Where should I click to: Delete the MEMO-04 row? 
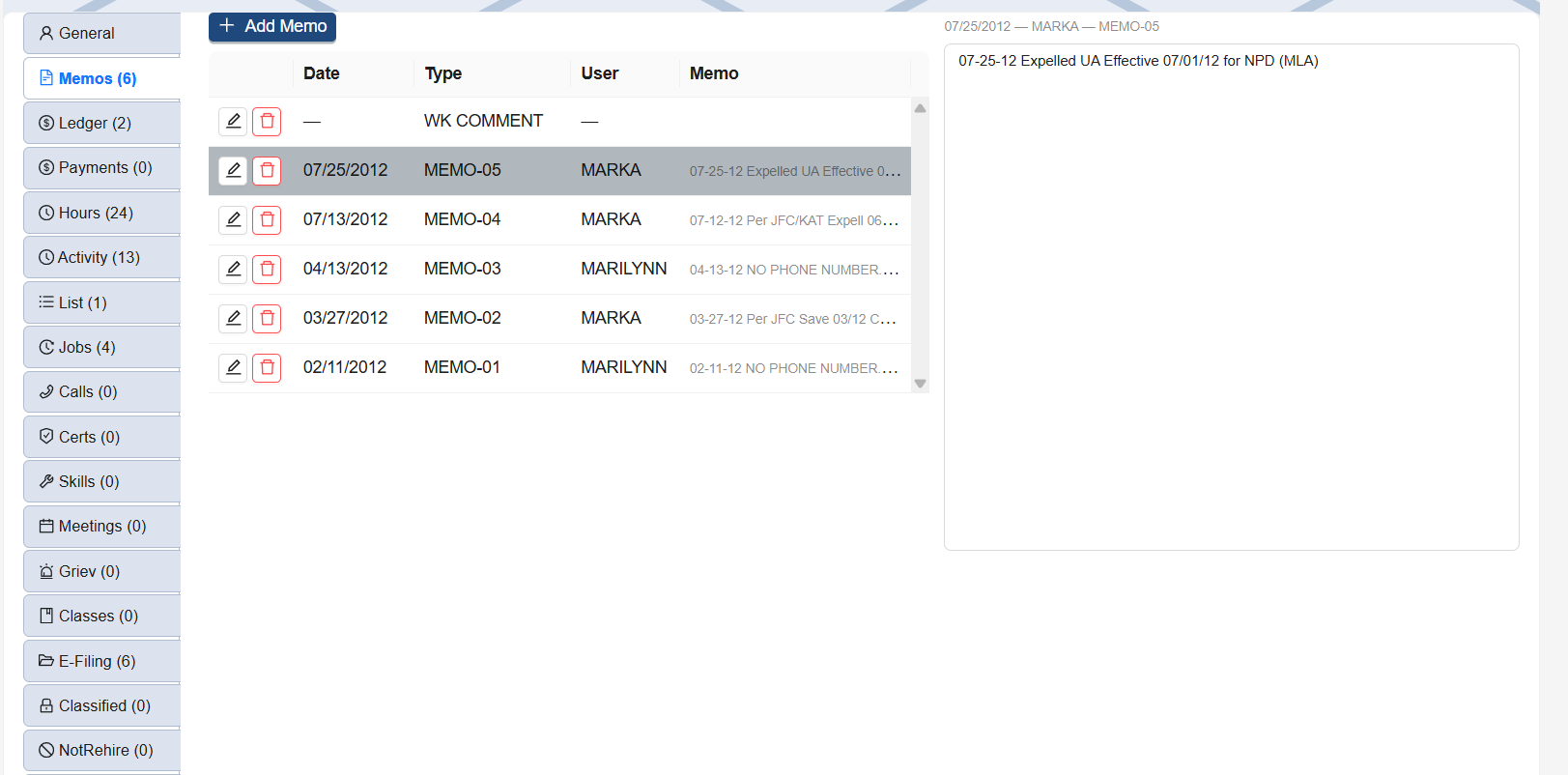point(267,220)
